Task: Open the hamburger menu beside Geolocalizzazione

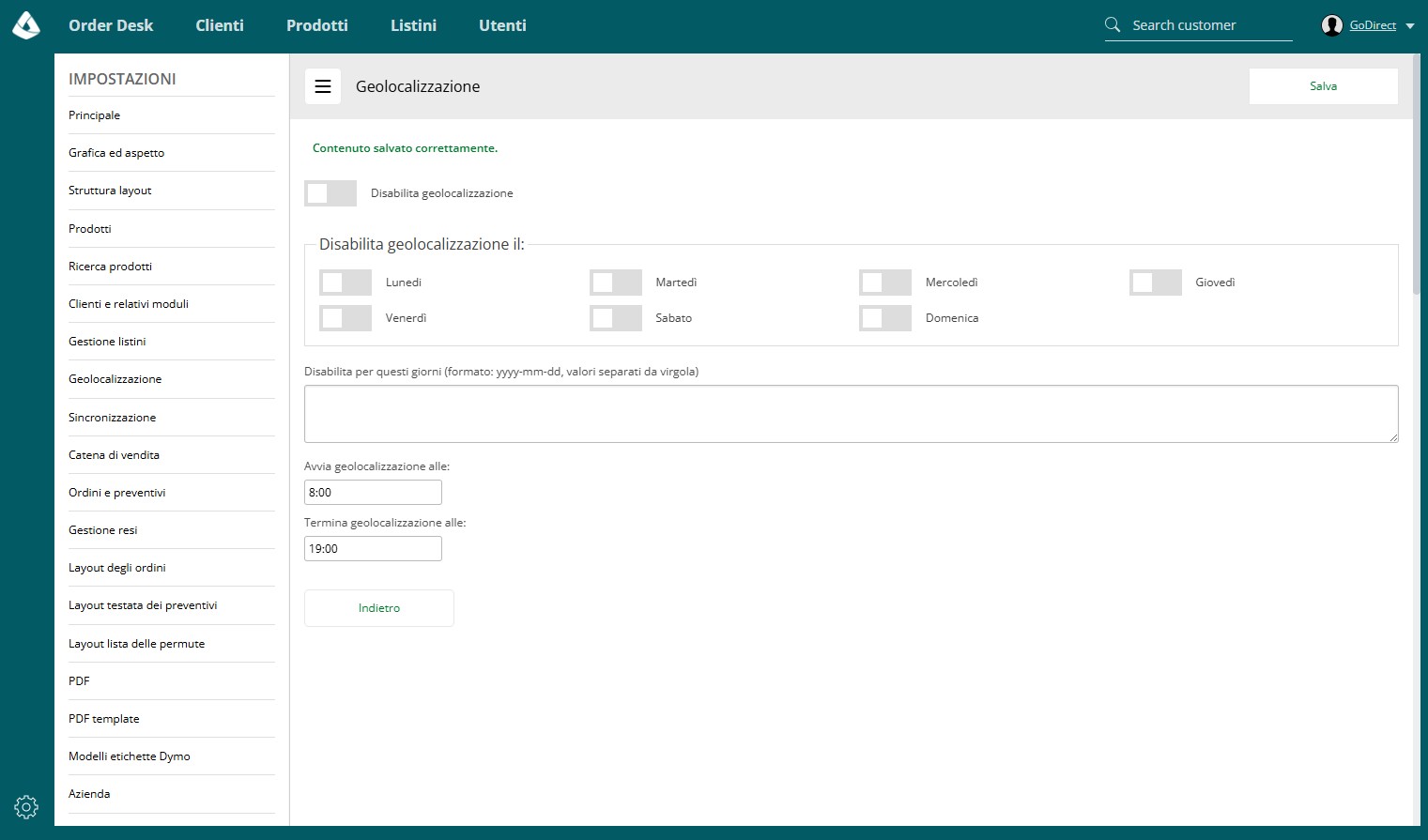Action: pos(323,86)
